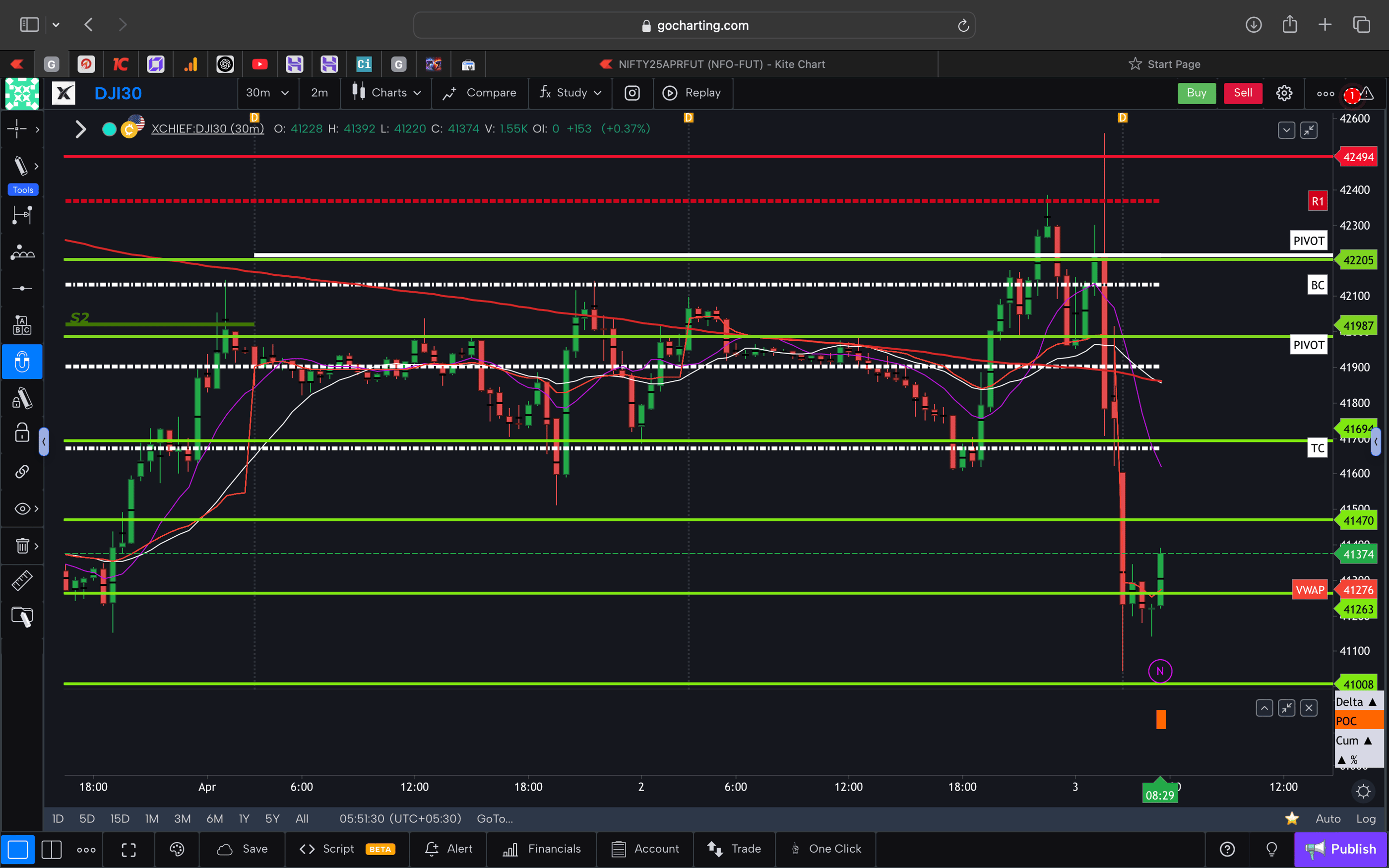Screen dimensions: 1389x868
Task: Select the magnet snap tool
Action: coord(22,362)
